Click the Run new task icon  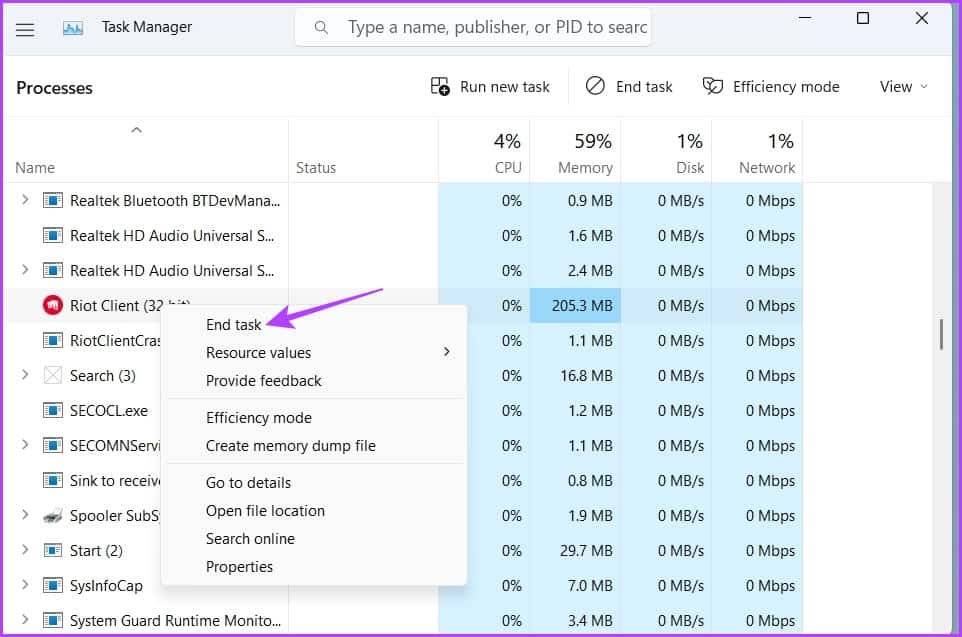440,87
